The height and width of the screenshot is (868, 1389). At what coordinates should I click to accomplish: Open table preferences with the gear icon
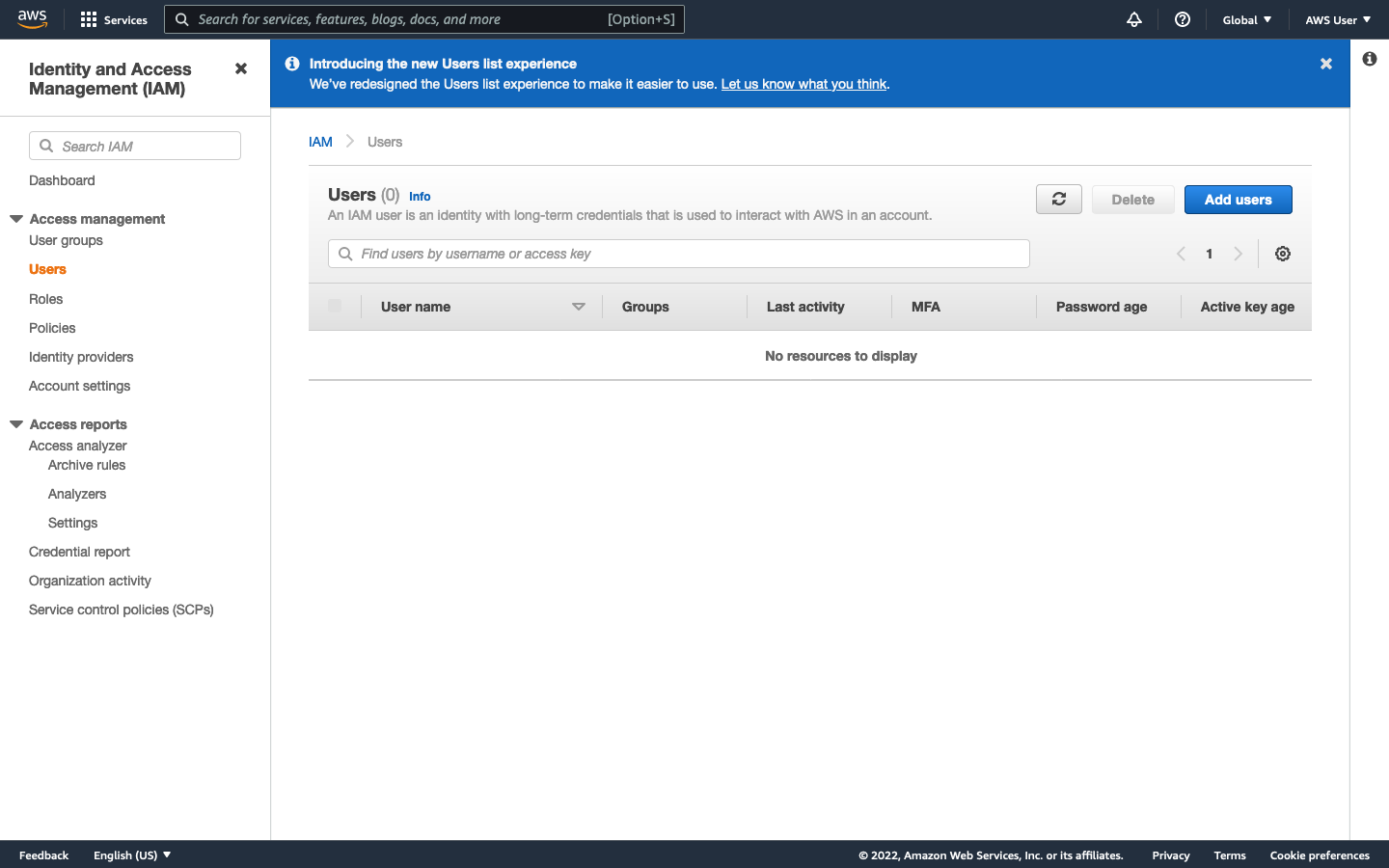(1282, 253)
